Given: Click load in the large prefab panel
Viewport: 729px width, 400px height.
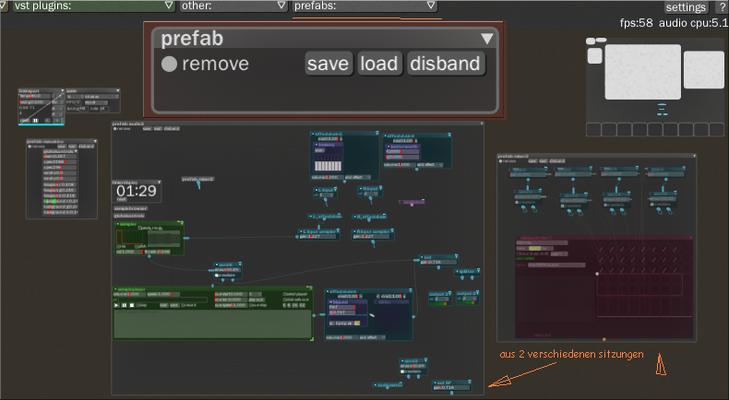Looking at the screenshot, I should pyautogui.click(x=379, y=63).
